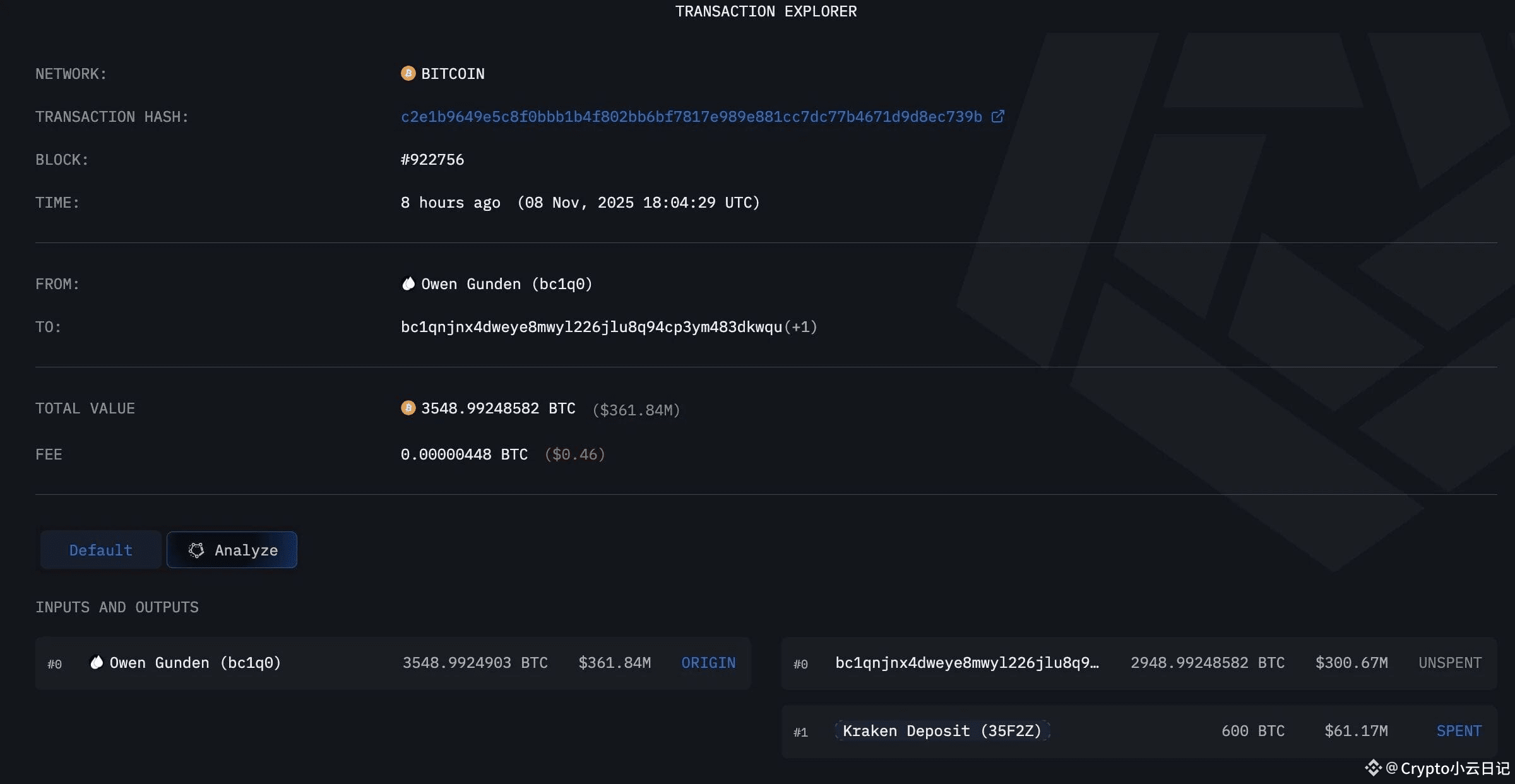The height and width of the screenshot is (784, 1515).
Task: Click the ORIGIN link on input #0
Action: click(x=708, y=663)
